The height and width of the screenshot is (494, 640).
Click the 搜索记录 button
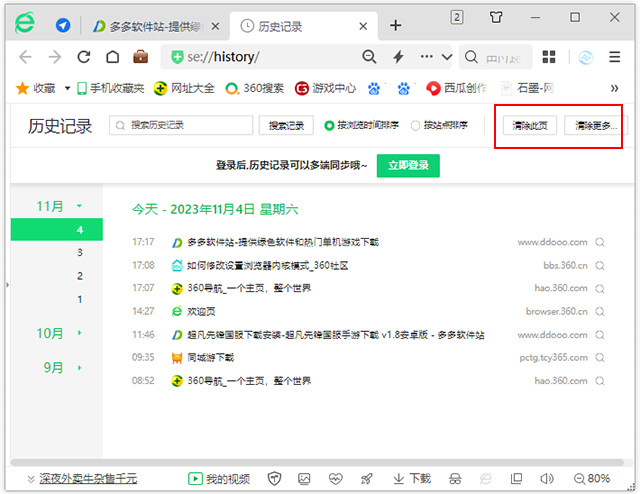click(286, 125)
